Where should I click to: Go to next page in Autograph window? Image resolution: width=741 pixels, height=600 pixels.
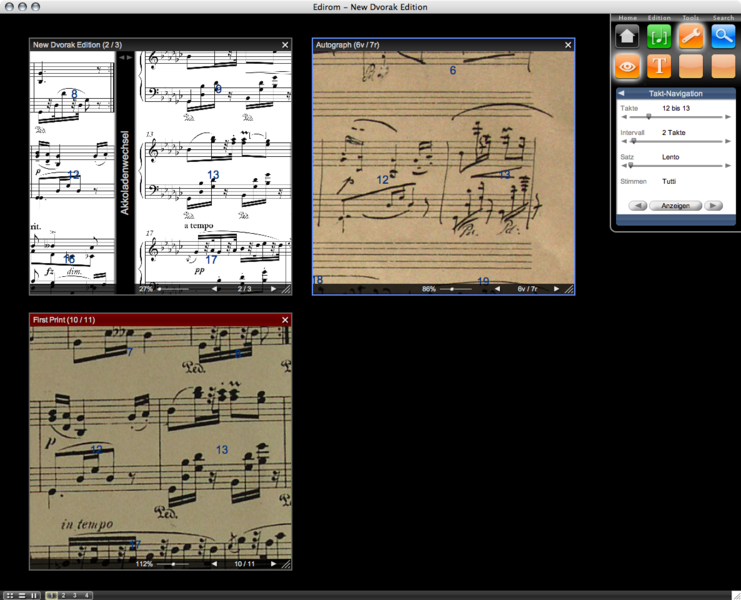(x=557, y=289)
